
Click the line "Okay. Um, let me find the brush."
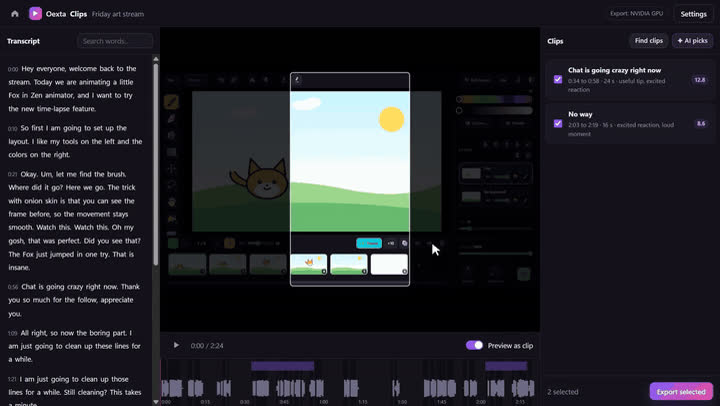pos(73,174)
